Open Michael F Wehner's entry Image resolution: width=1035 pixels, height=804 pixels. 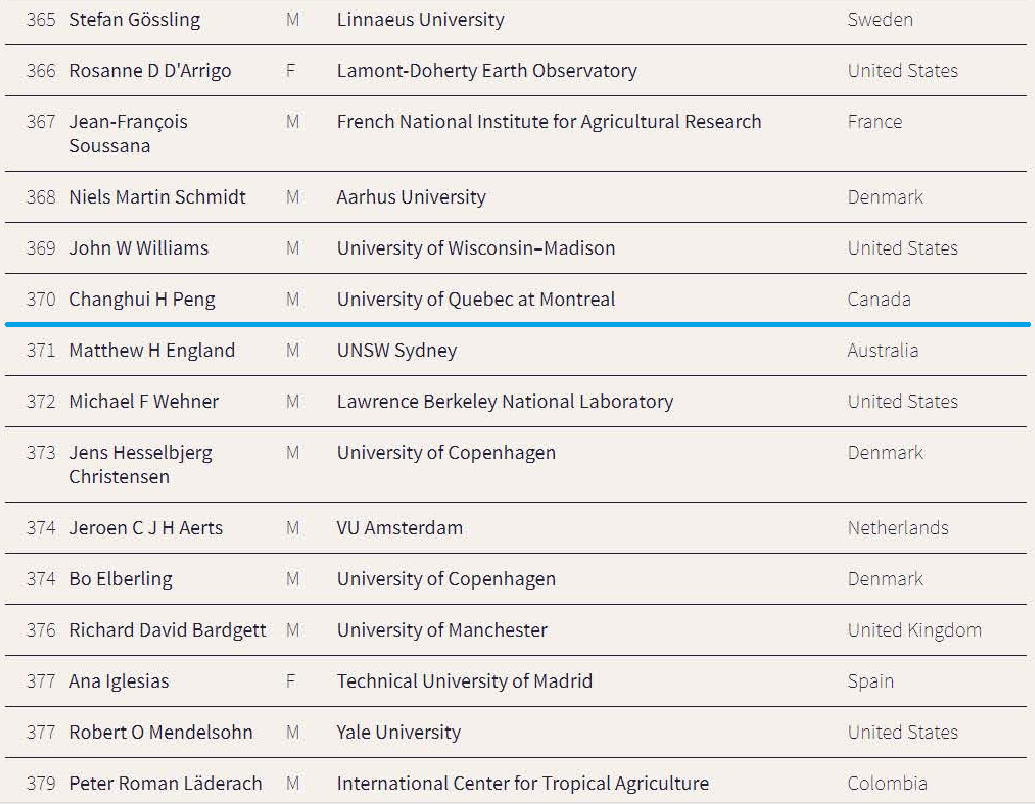click(144, 401)
